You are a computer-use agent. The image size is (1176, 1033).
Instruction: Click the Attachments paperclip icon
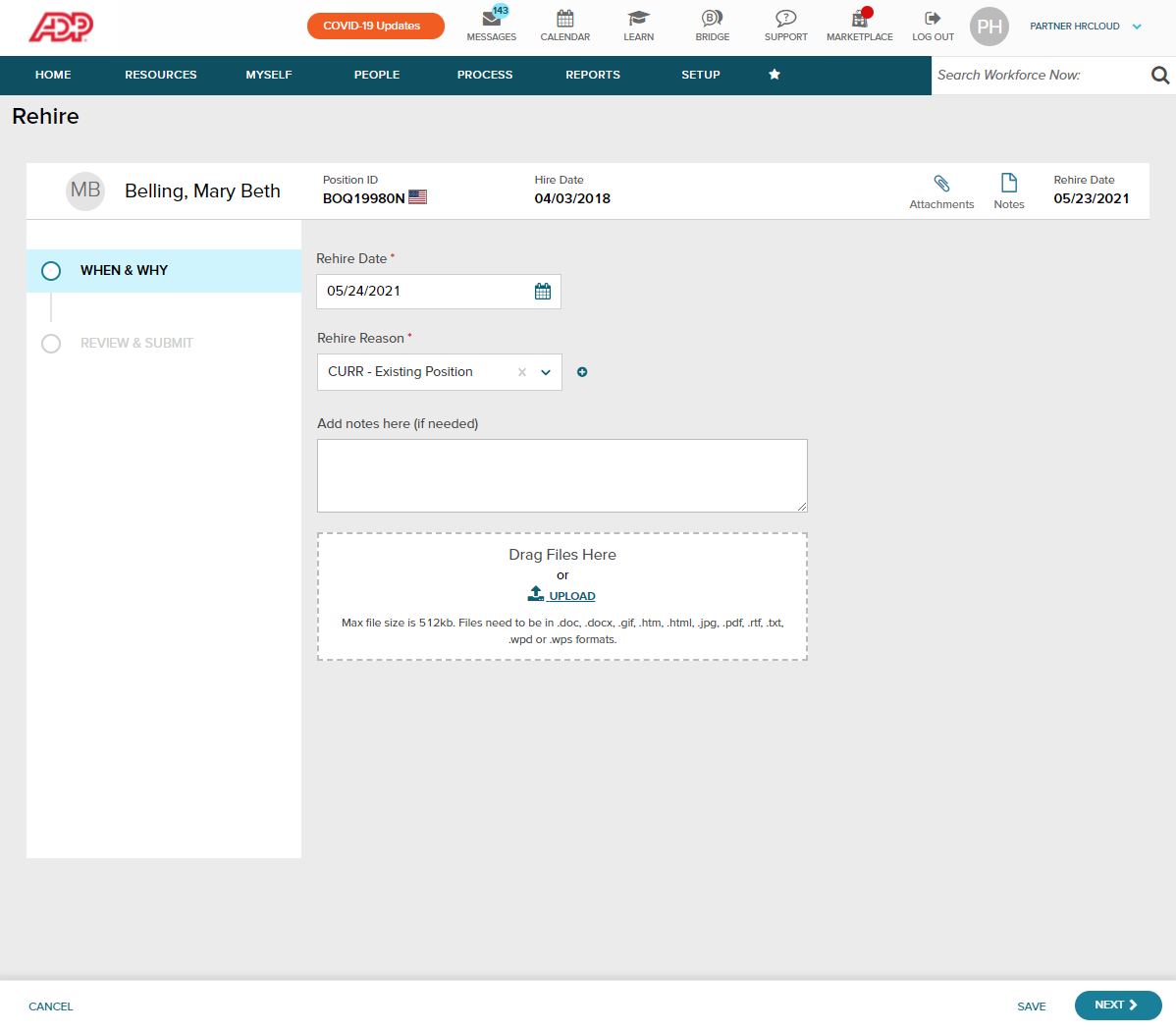941,184
